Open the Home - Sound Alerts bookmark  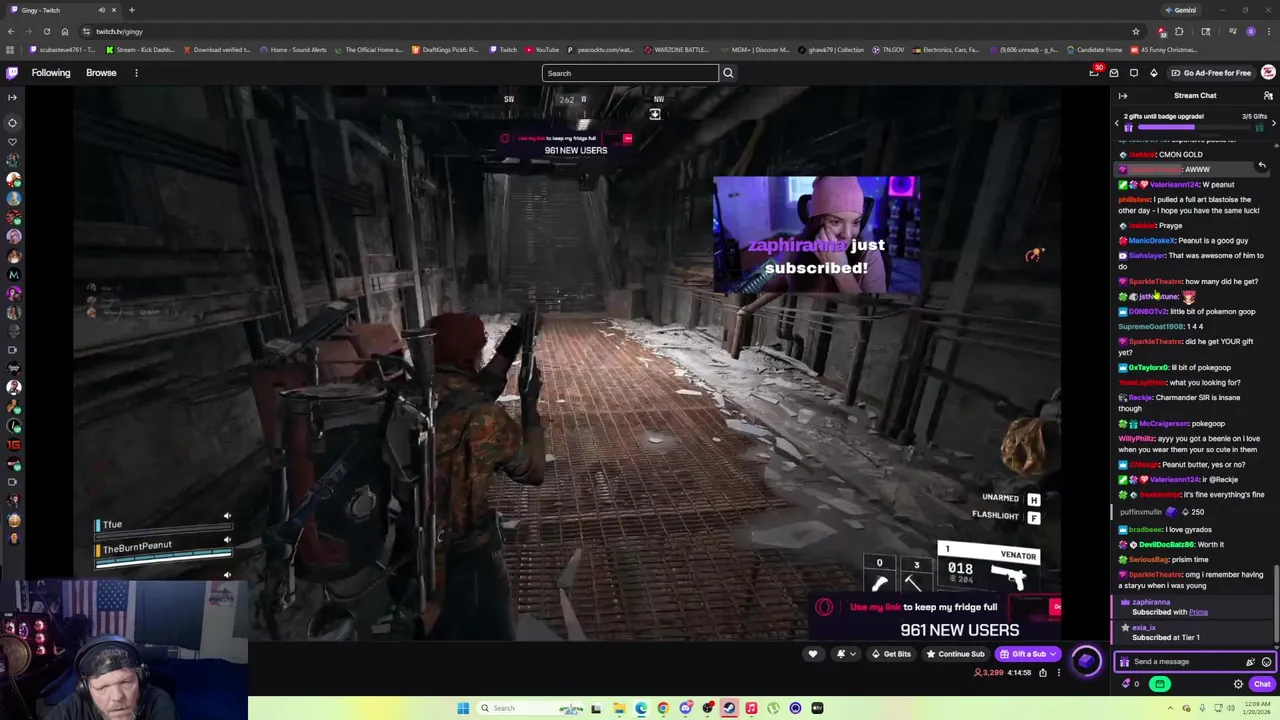pyautogui.click(x=292, y=50)
